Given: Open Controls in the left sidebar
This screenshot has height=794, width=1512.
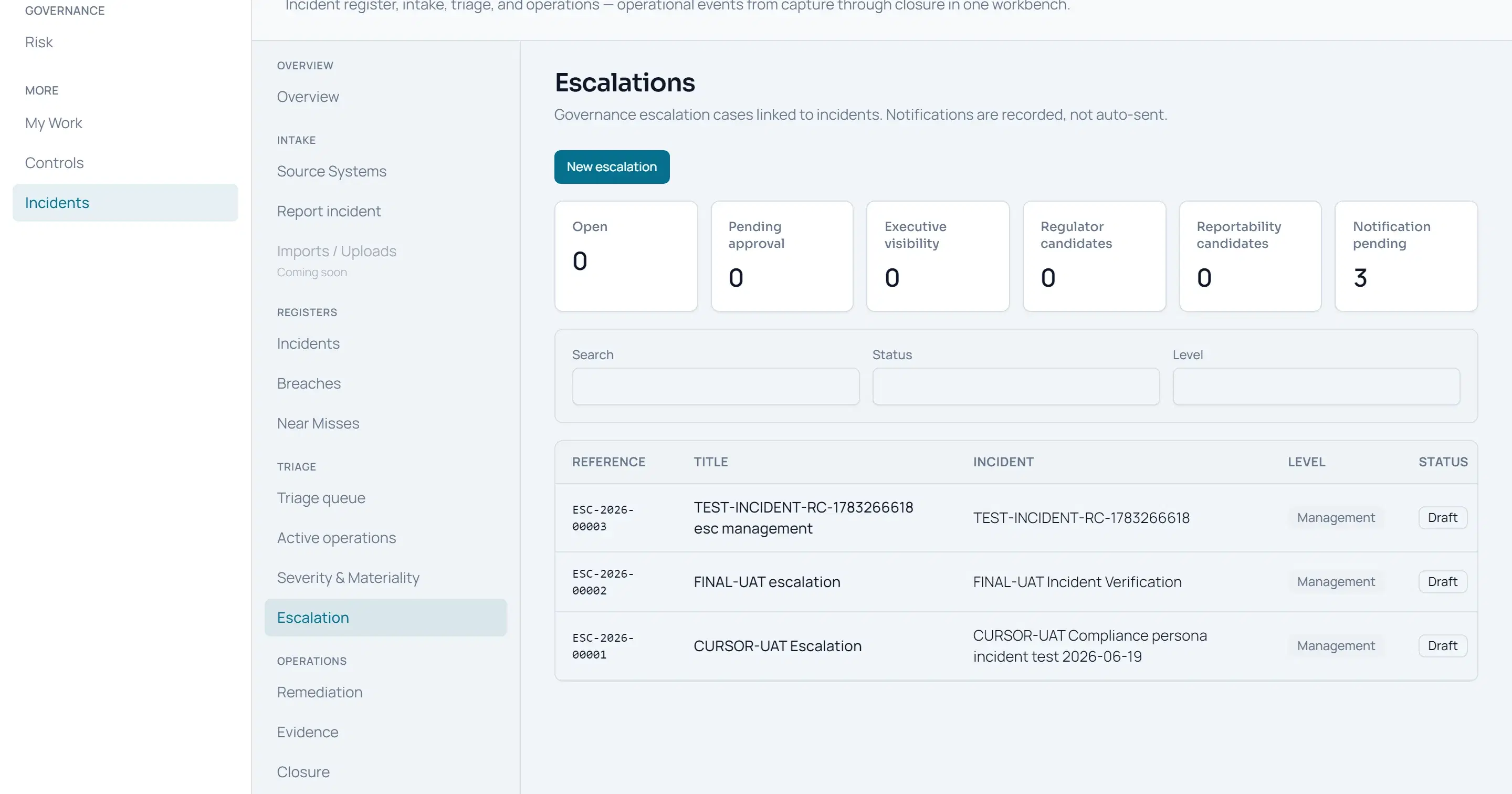Looking at the screenshot, I should (x=54, y=163).
